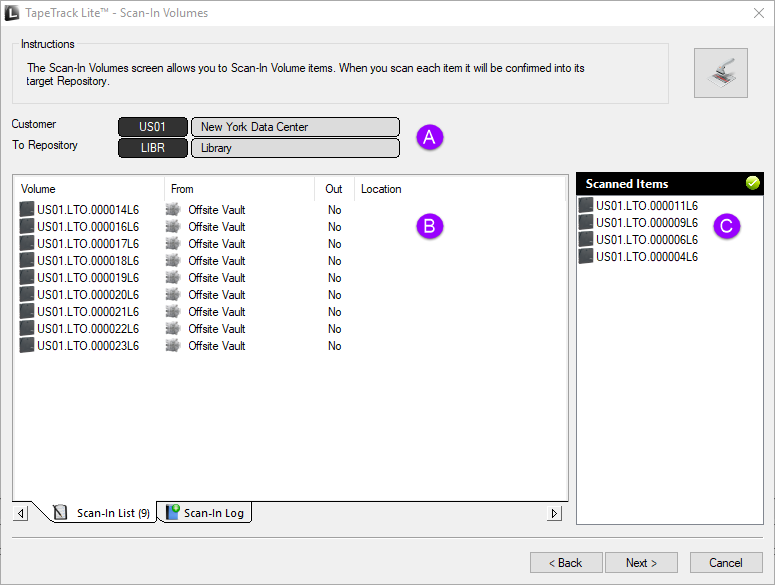The image size is (775, 585).
Task: Click the New York Data Center field
Action: [x=295, y=126]
